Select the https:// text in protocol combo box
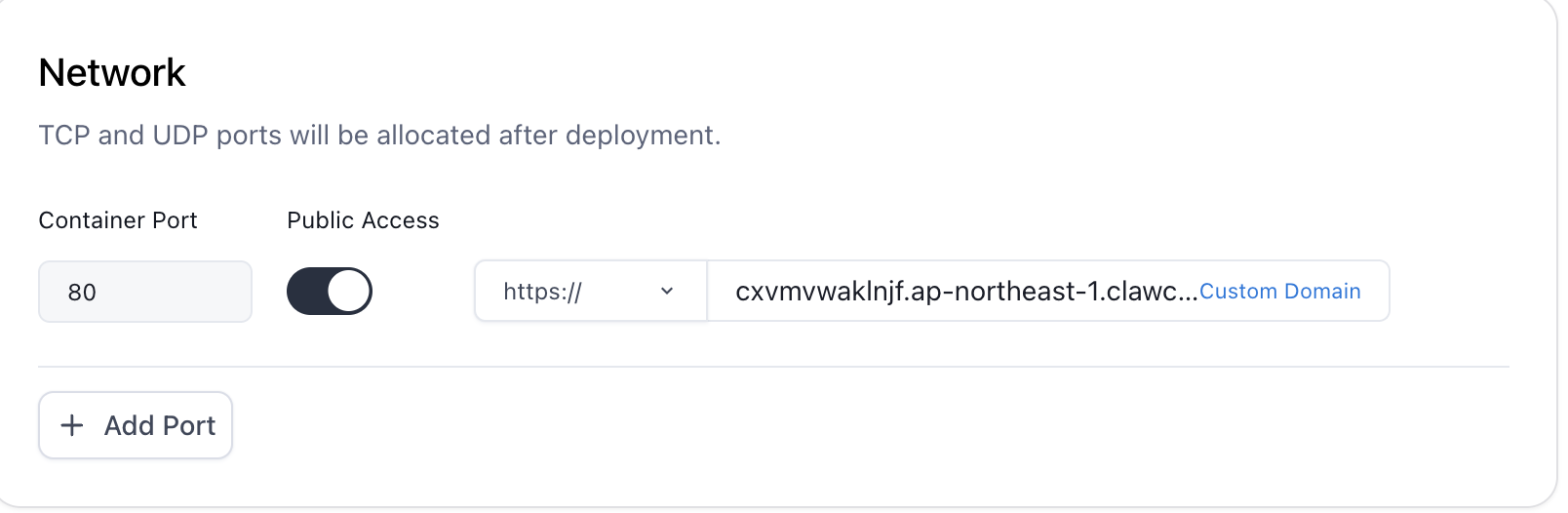 (542, 292)
